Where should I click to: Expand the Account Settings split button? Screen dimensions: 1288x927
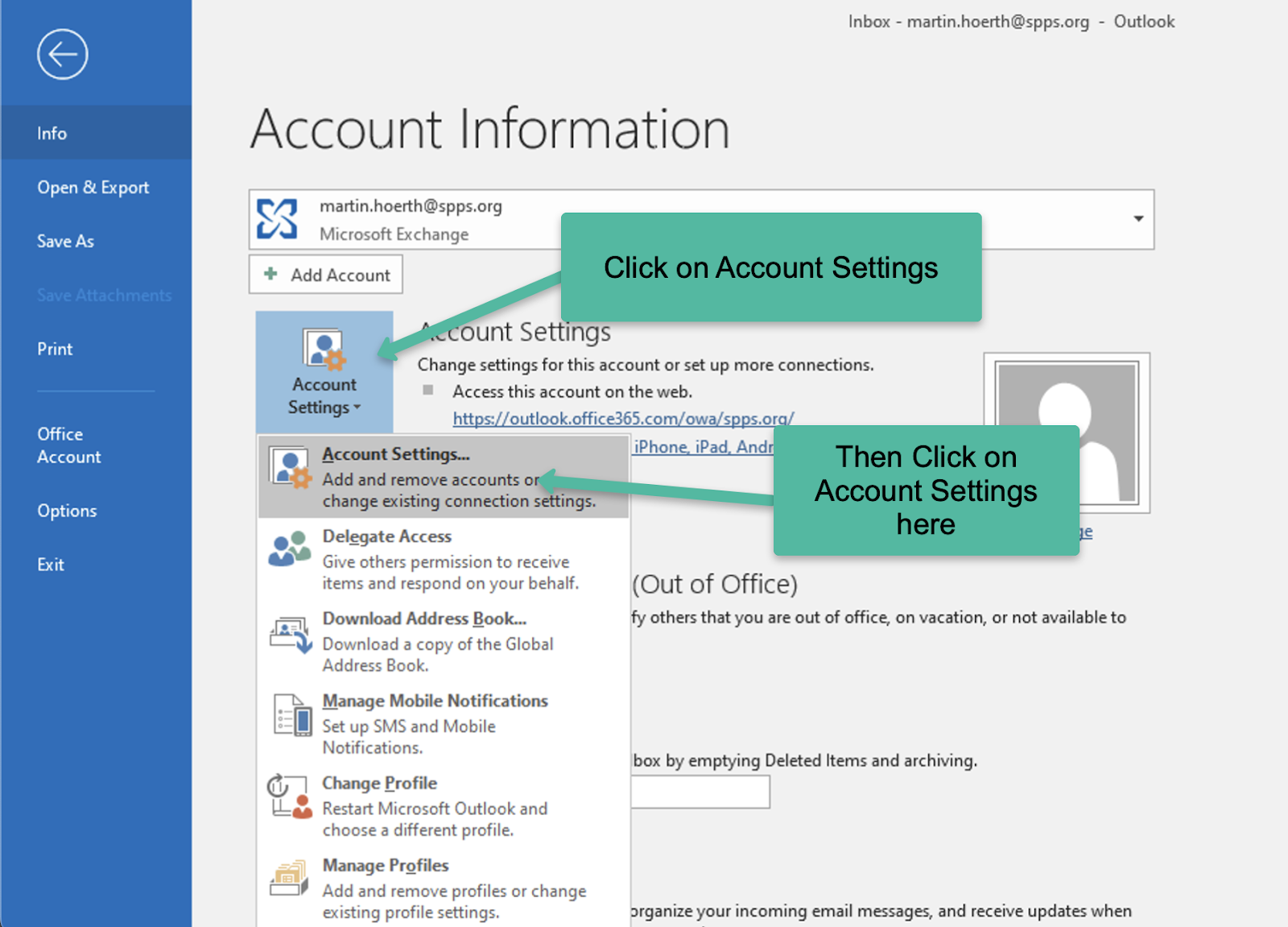click(324, 372)
